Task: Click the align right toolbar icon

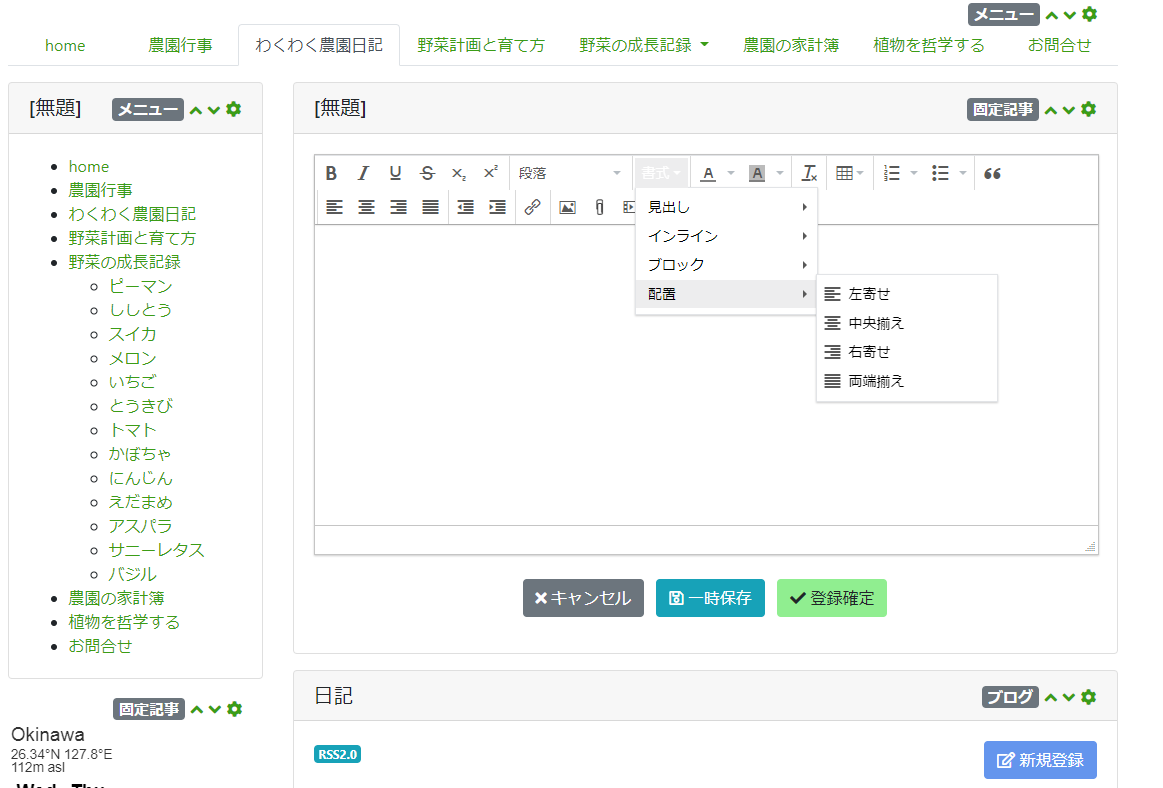Action: click(398, 207)
